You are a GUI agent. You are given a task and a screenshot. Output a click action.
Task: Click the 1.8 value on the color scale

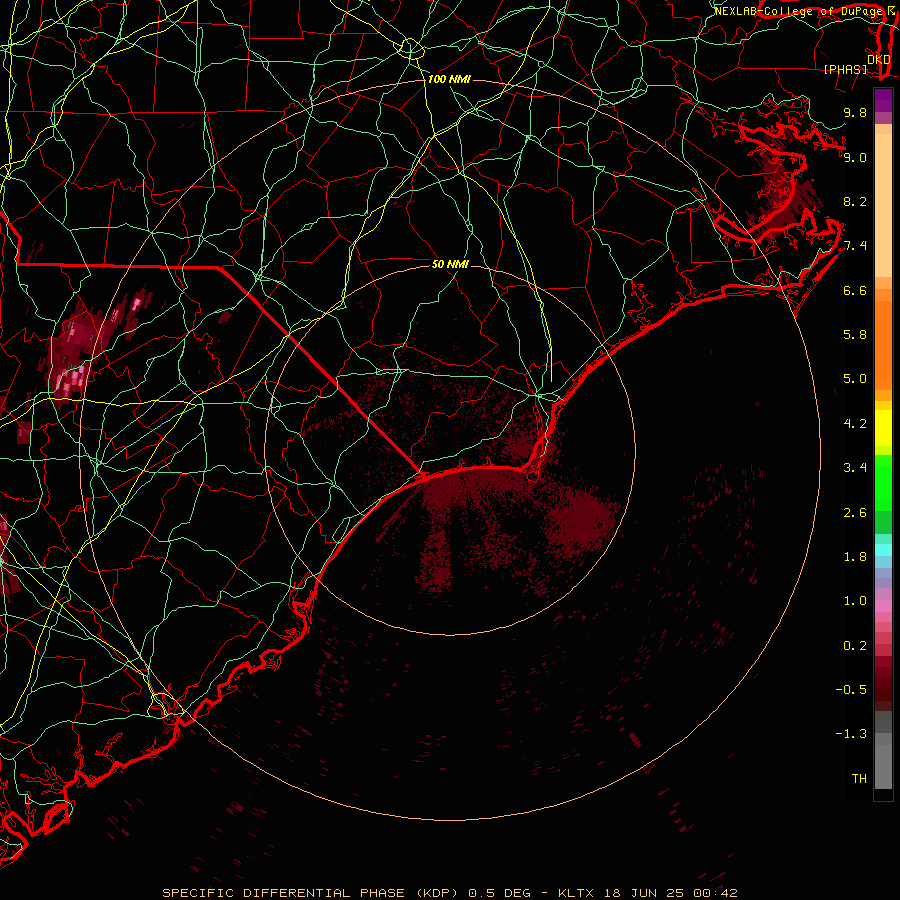point(855,557)
